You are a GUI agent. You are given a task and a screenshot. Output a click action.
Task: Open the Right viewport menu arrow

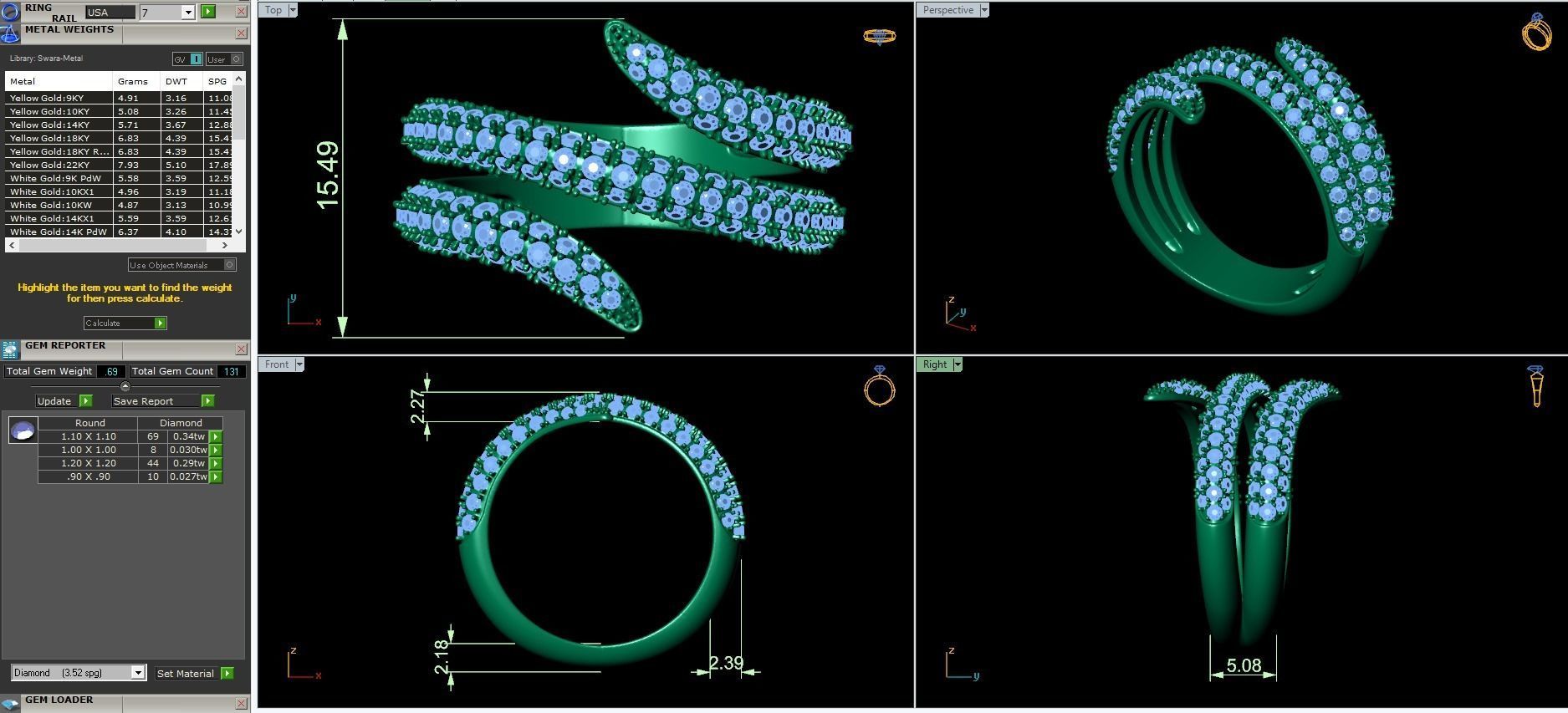[x=957, y=364]
